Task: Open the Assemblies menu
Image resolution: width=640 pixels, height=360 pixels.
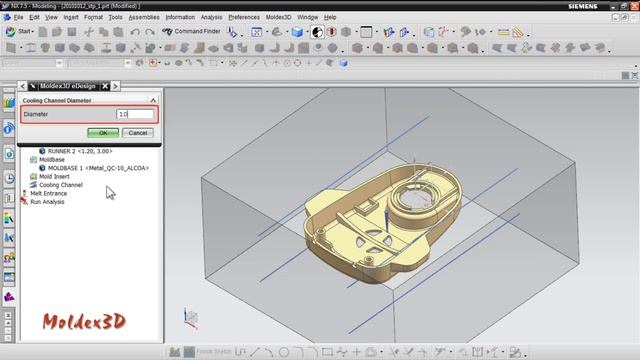Action: click(x=144, y=17)
